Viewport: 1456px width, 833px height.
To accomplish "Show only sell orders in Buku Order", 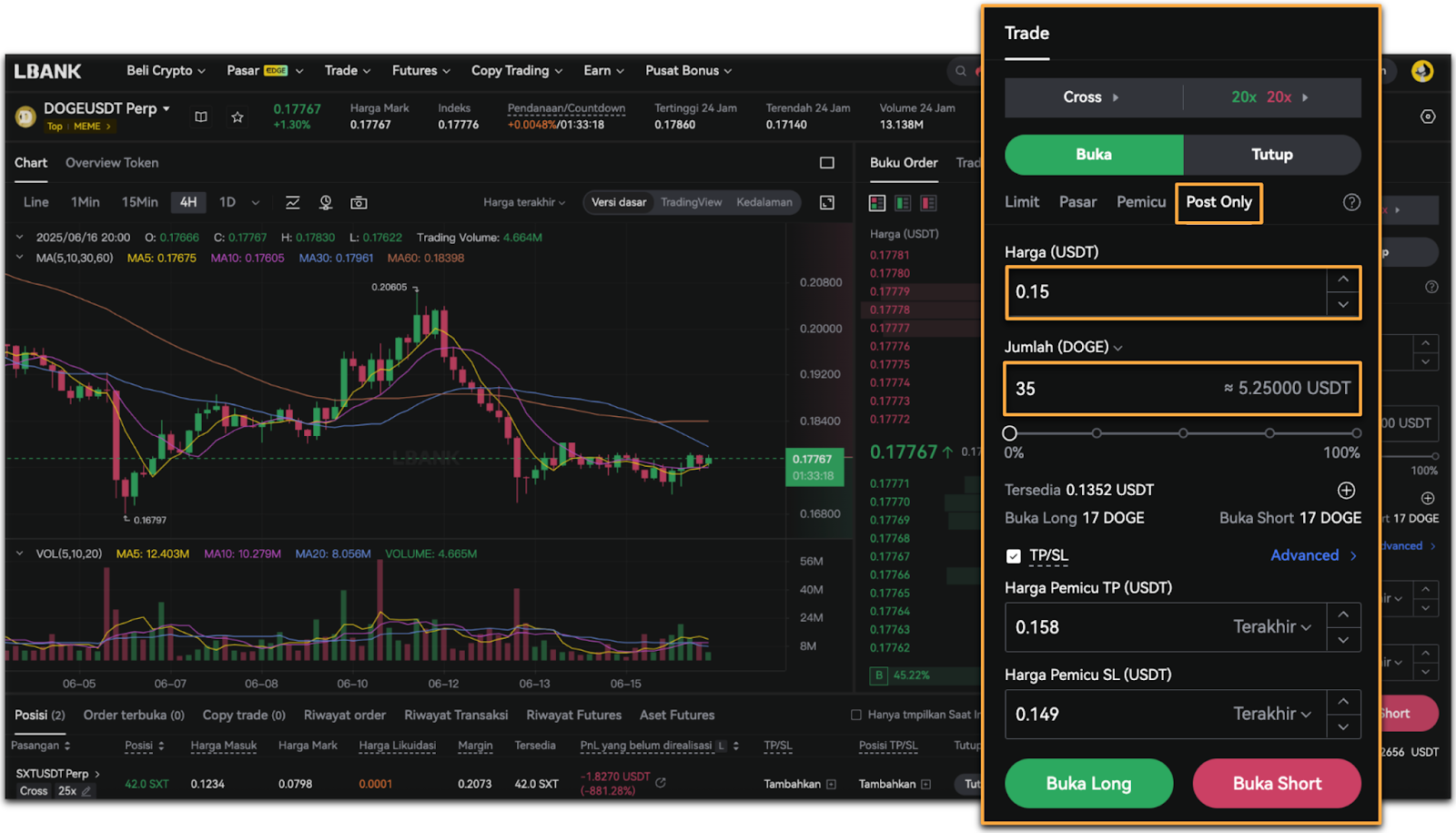I will point(929,203).
